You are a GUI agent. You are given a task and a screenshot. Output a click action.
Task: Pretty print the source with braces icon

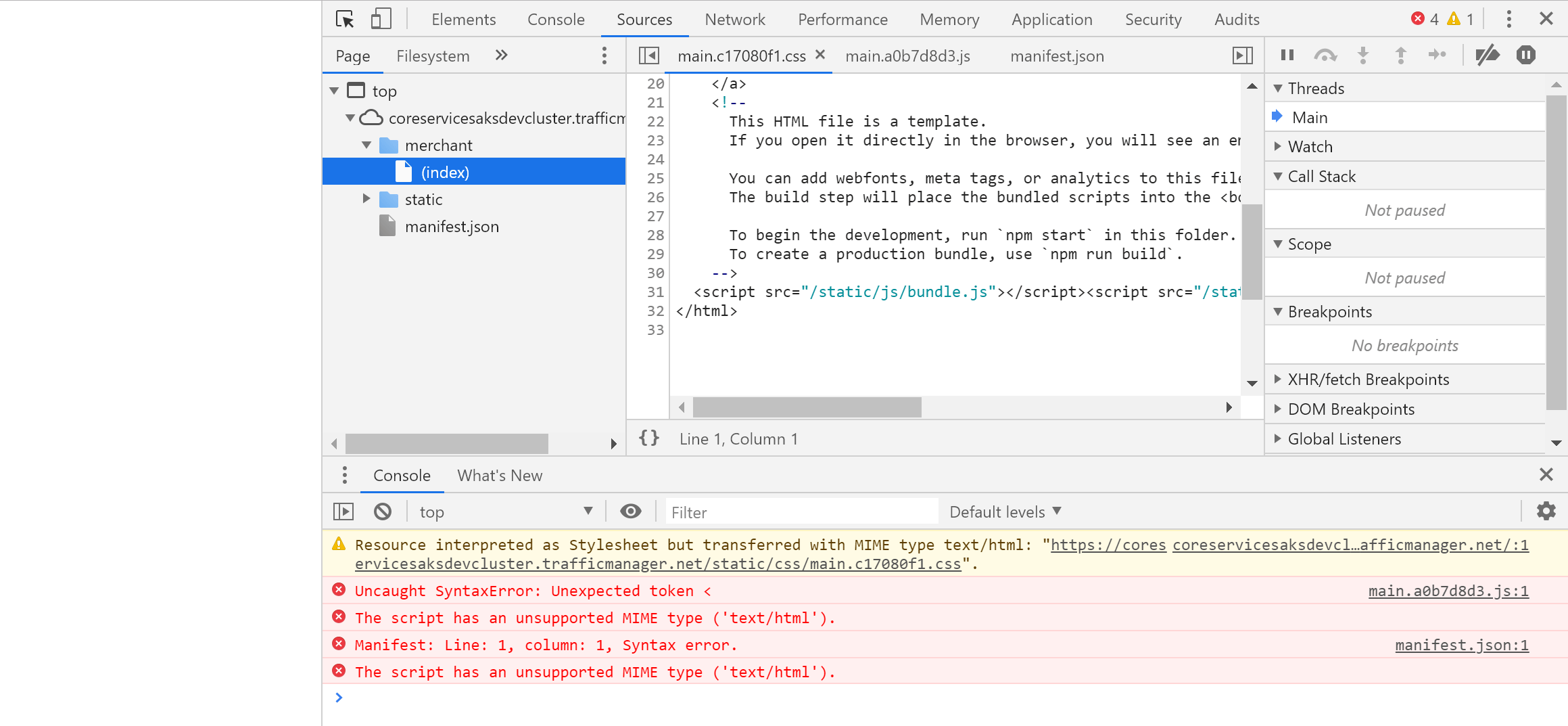point(649,438)
